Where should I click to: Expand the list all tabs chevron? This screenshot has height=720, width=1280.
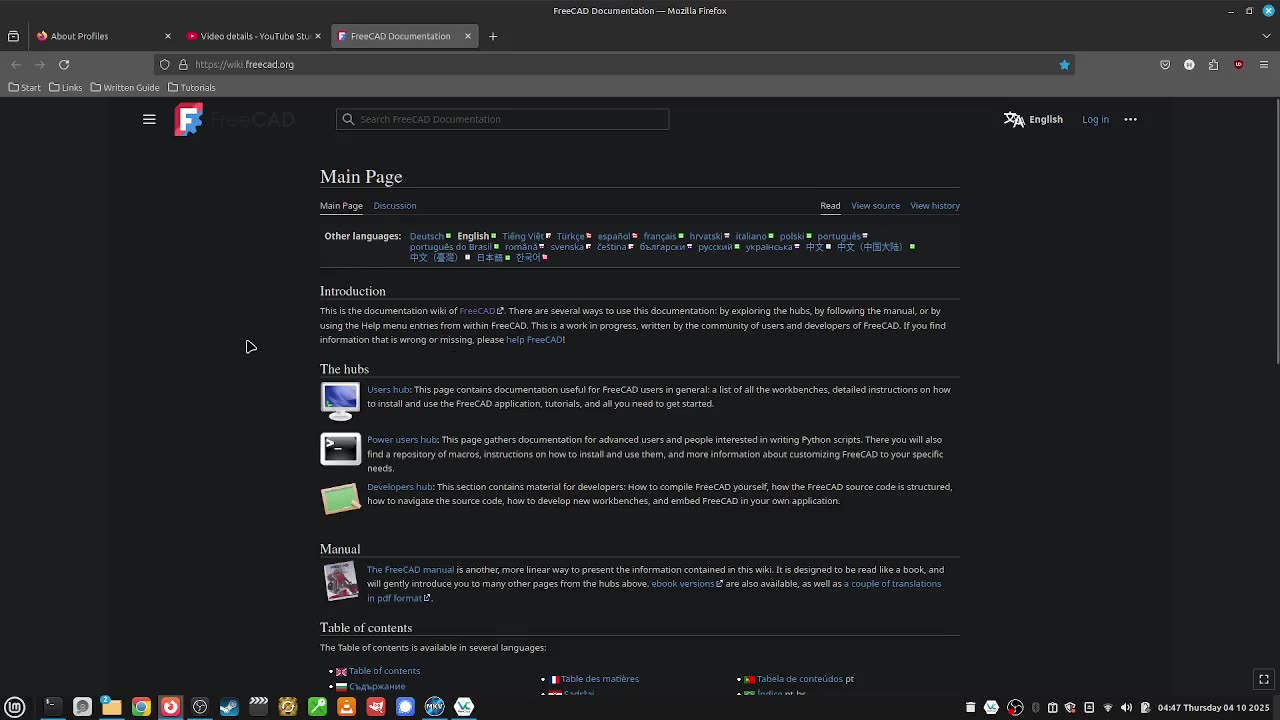(1266, 36)
